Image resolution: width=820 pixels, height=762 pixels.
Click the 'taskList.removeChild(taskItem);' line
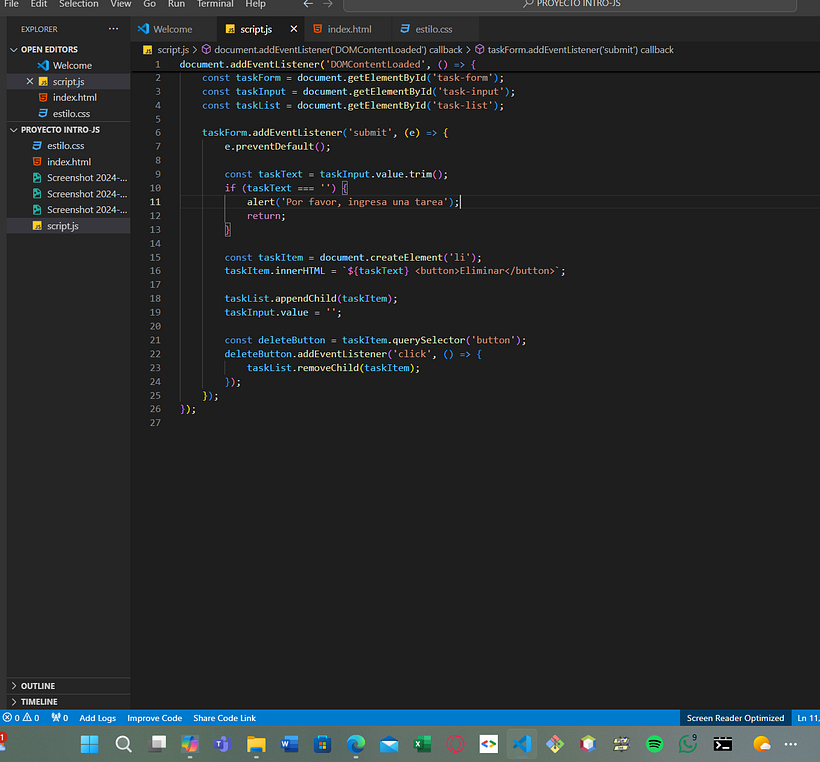(333, 368)
